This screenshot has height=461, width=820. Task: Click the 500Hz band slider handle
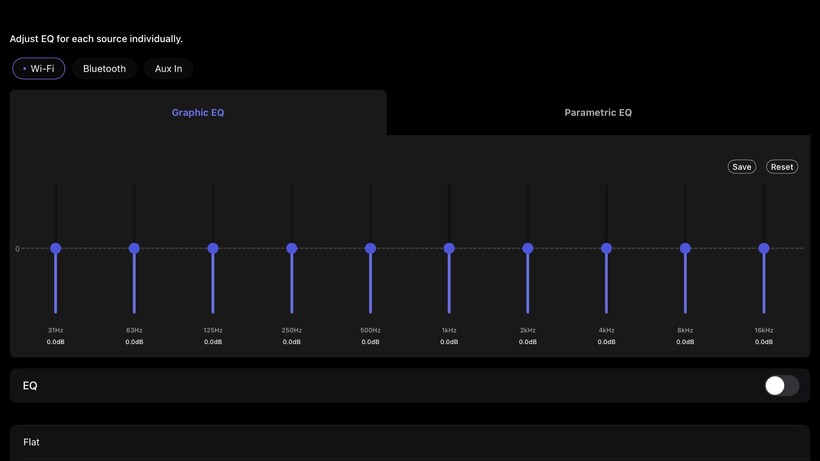tap(370, 248)
